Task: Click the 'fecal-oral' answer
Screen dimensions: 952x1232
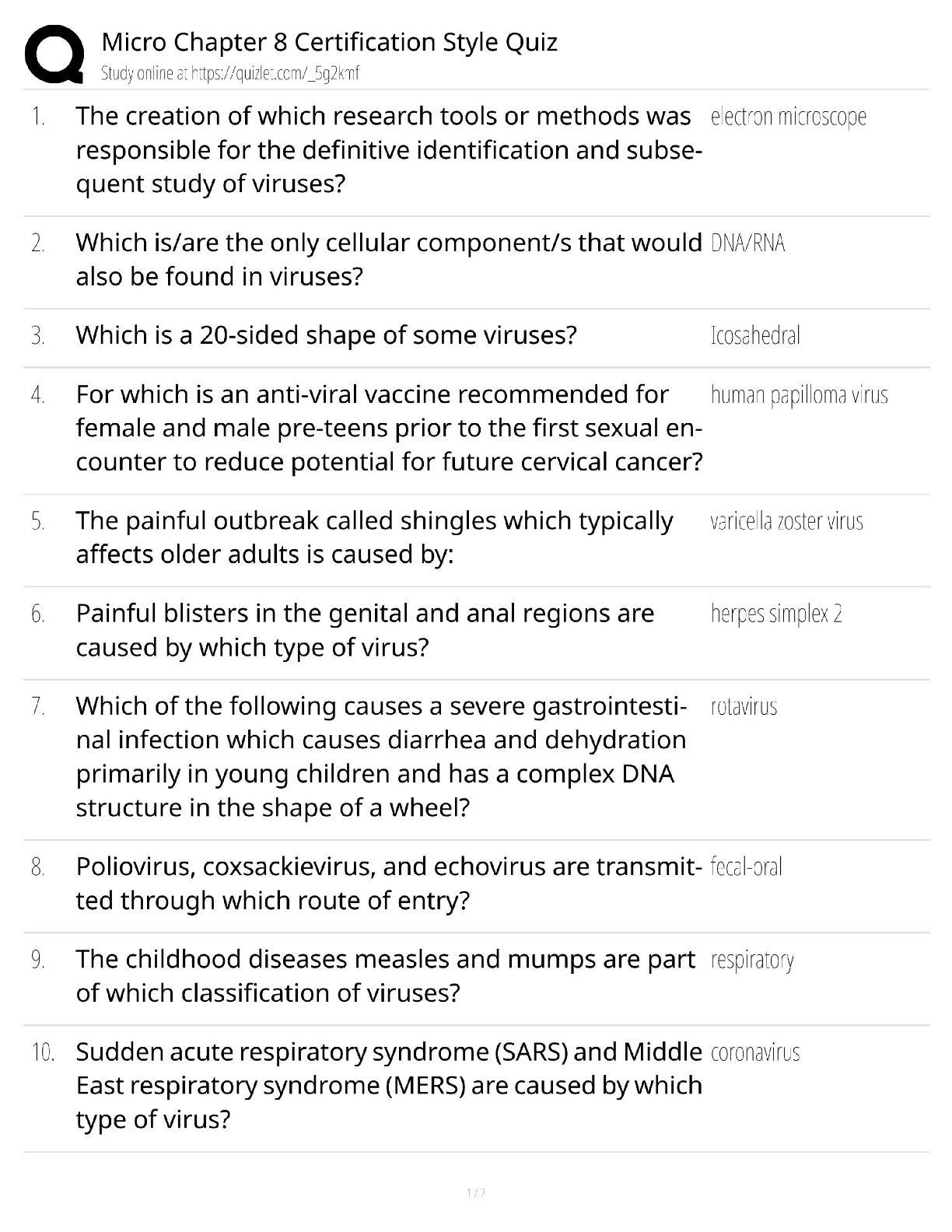Action: [x=746, y=866]
